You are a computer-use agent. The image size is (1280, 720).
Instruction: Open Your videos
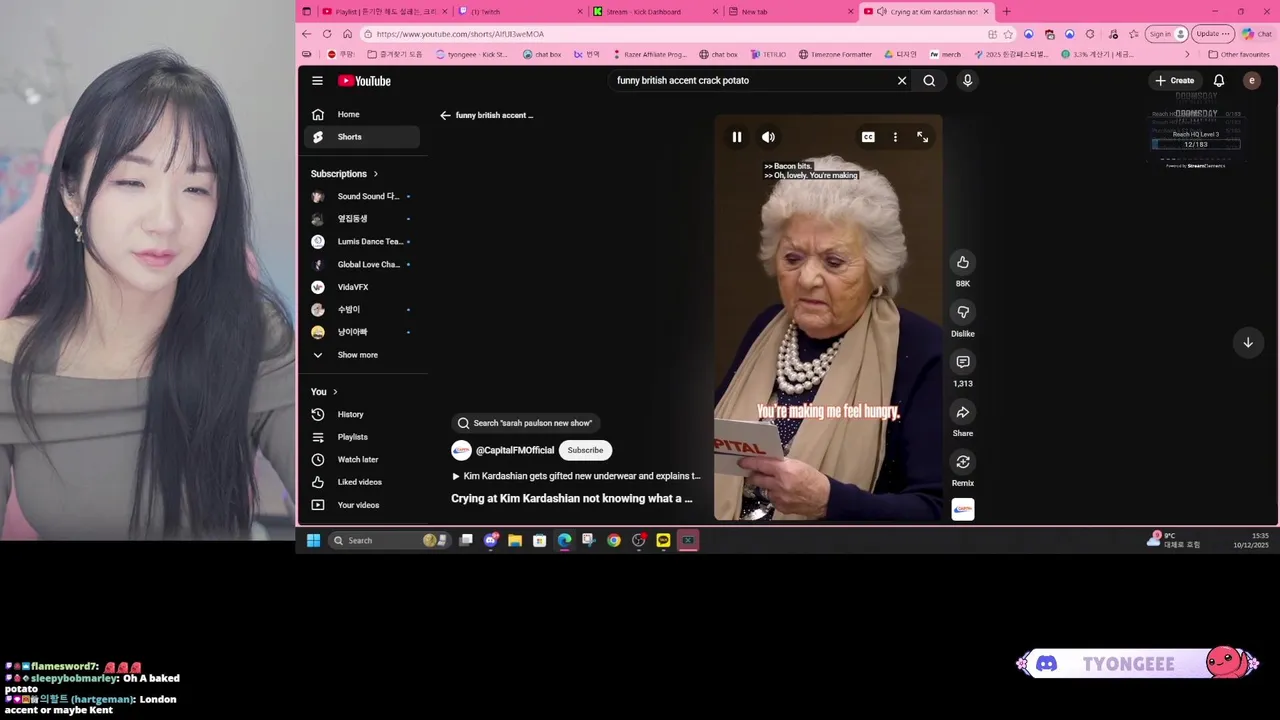[x=362, y=505]
